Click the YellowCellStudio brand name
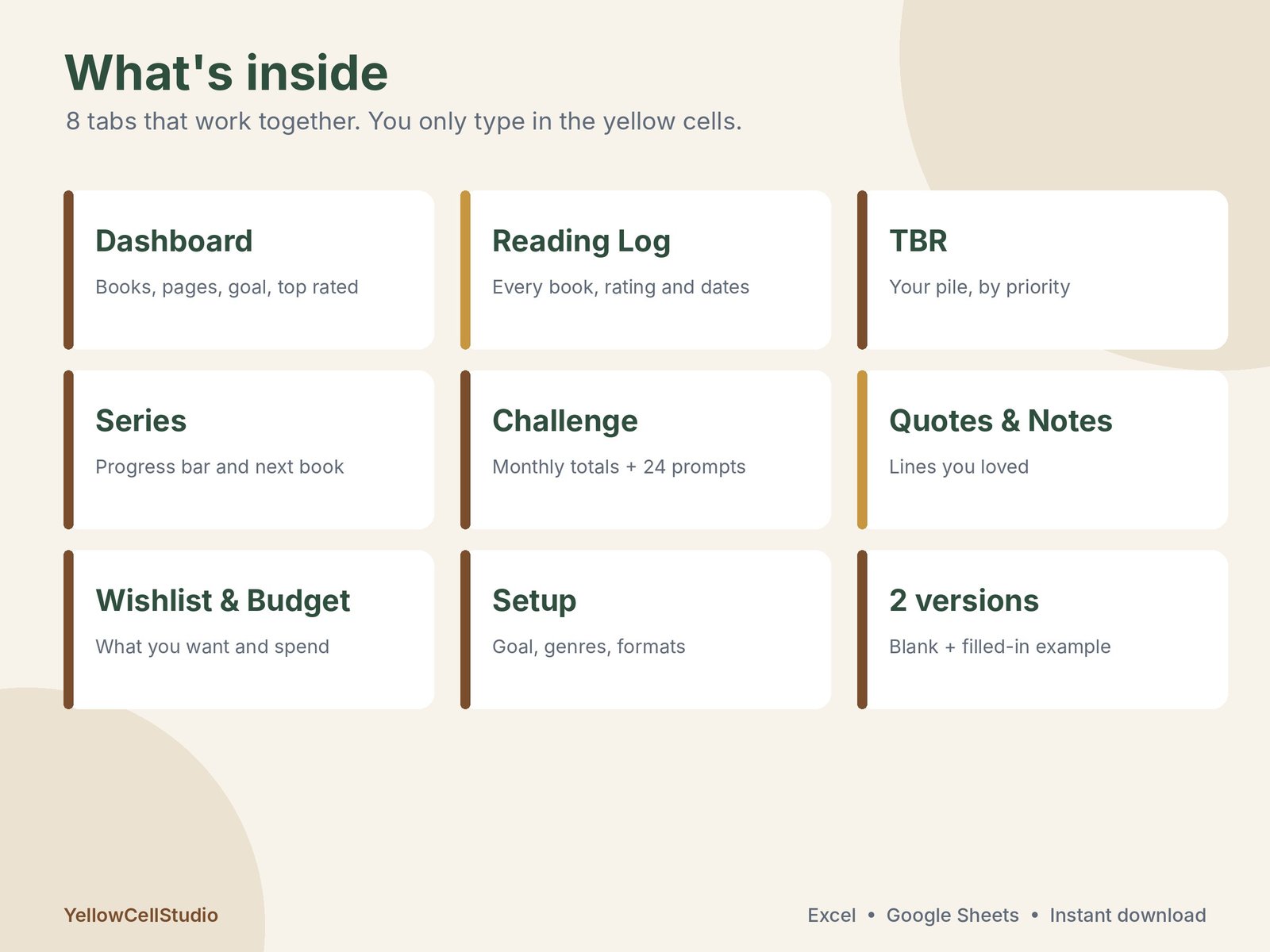 pyautogui.click(x=141, y=916)
